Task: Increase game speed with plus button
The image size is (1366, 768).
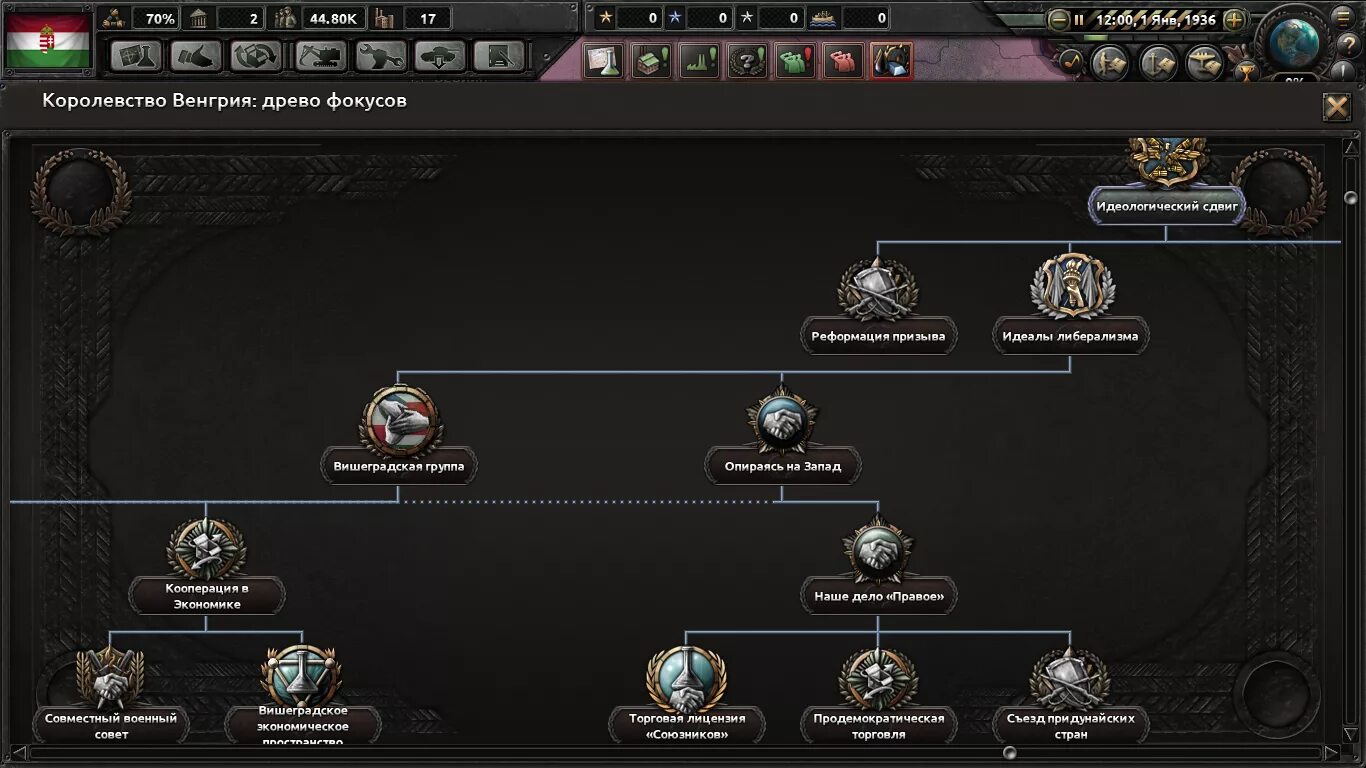Action: [x=1234, y=19]
